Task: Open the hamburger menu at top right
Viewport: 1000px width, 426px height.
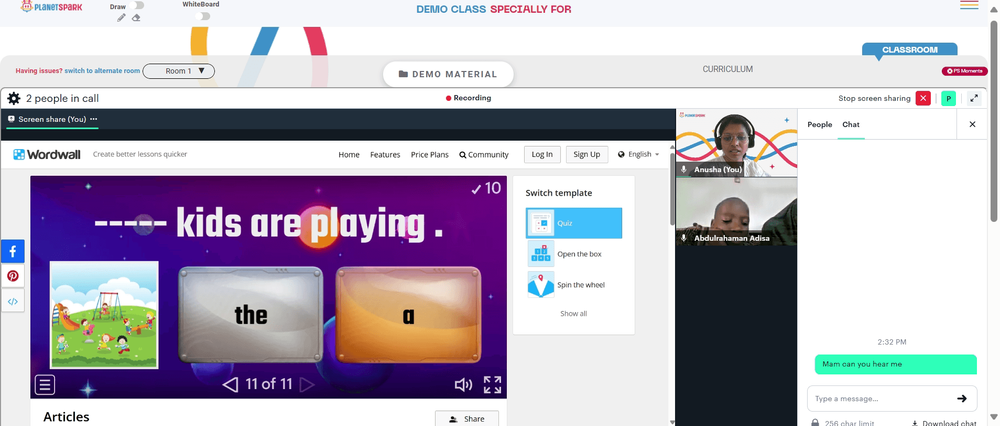Action: tap(969, 5)
